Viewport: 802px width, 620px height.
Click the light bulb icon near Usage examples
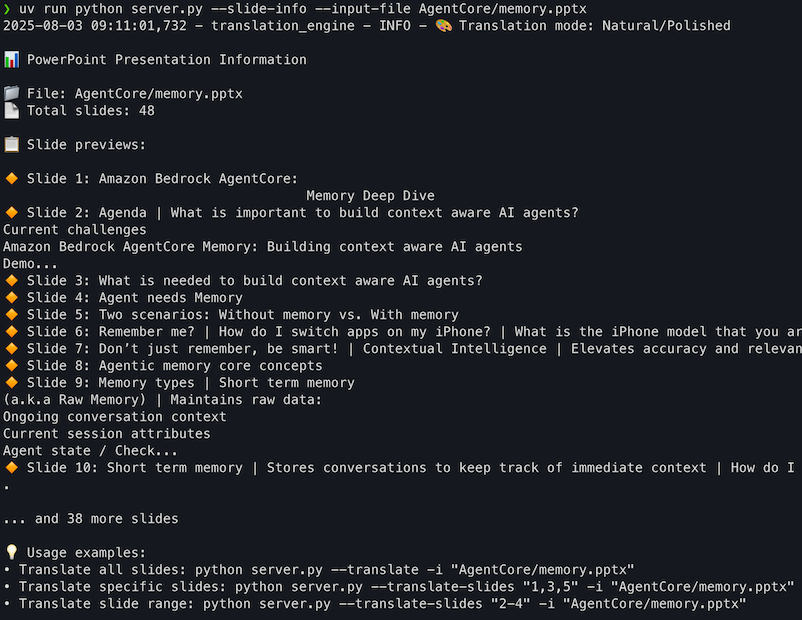pyautogui.click(x=11, y=552)
